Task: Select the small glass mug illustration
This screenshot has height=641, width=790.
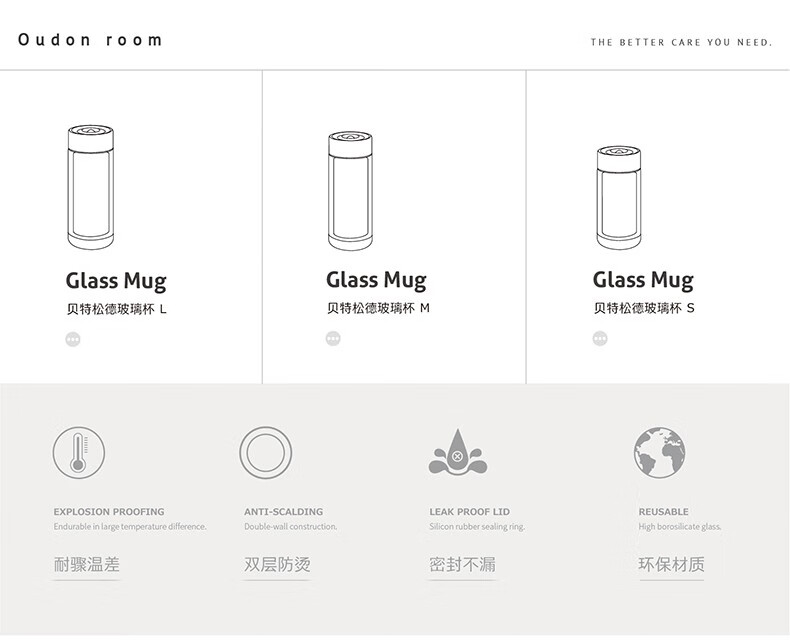Action: pos(619,198)
